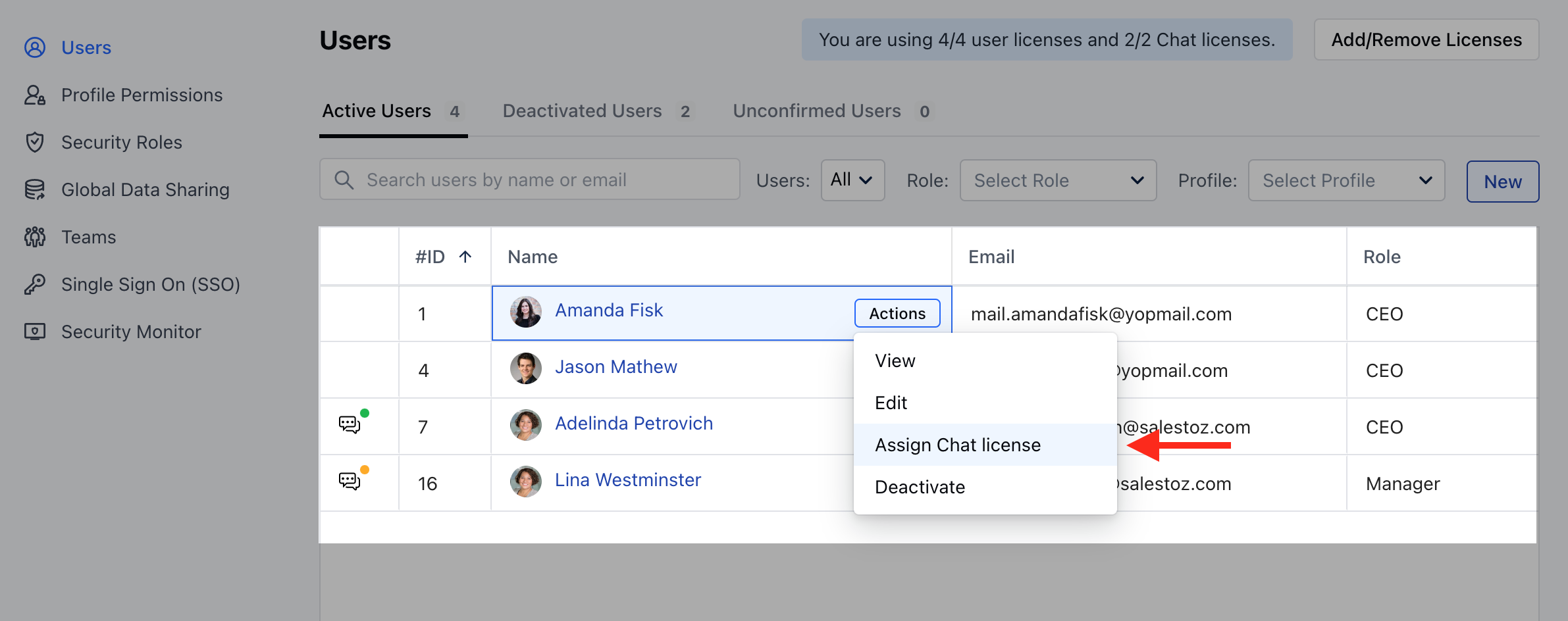Click the search magnifier icon
This screenshot has width=1568, height=621.
[344, 179]
